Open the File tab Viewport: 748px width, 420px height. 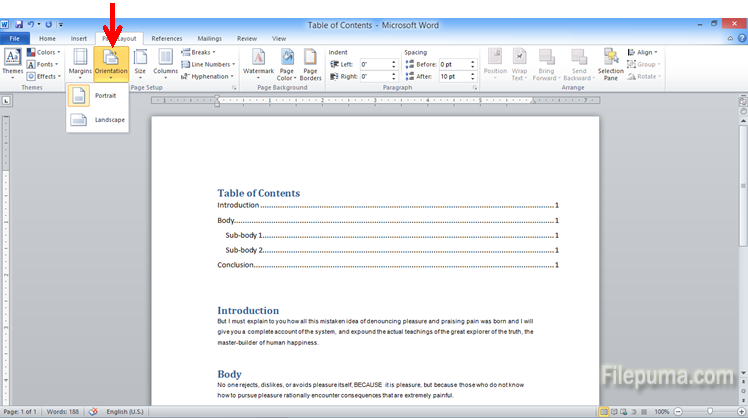pos(15,38)
